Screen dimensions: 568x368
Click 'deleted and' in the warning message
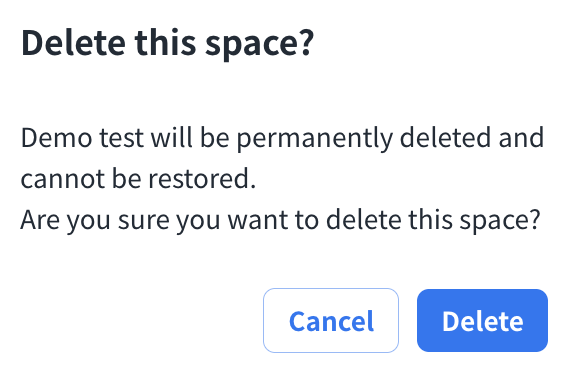pyautogui.click(x=472, y=138)
